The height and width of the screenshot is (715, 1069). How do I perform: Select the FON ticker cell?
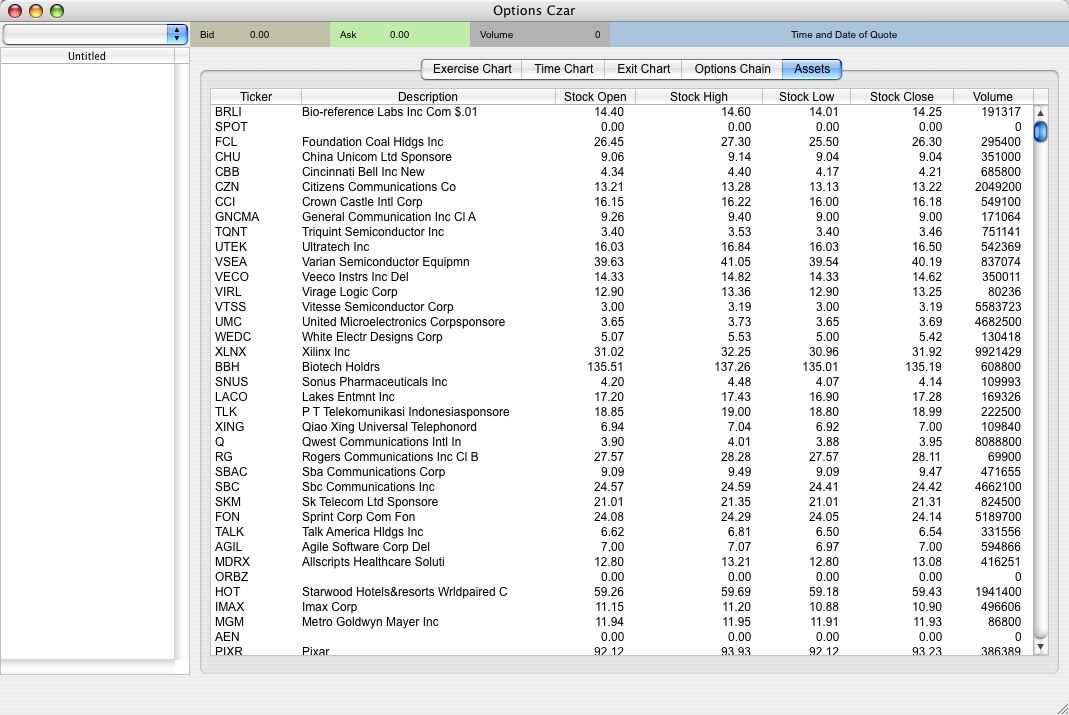227,517
